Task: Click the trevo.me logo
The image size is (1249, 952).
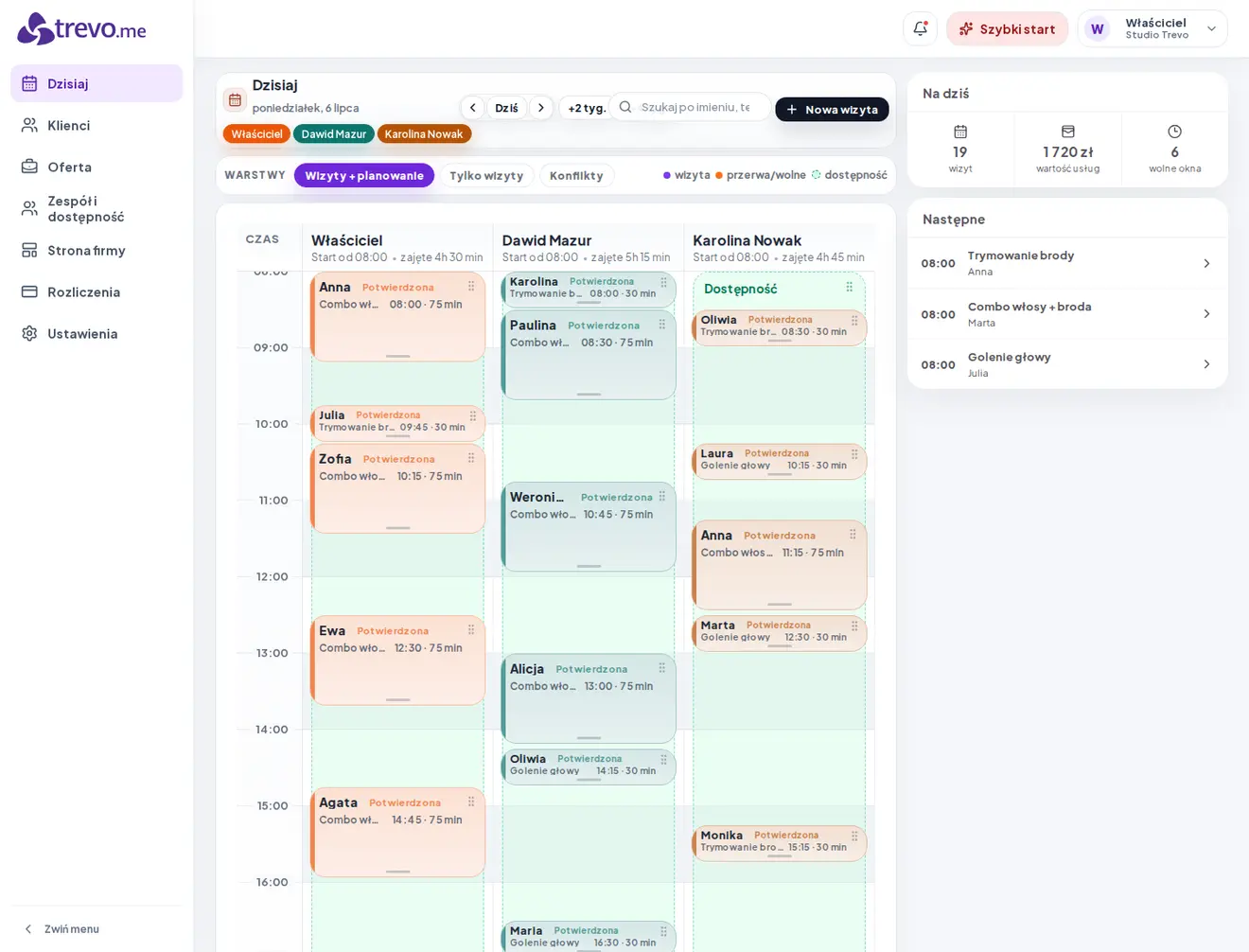Action: point(81,29)
